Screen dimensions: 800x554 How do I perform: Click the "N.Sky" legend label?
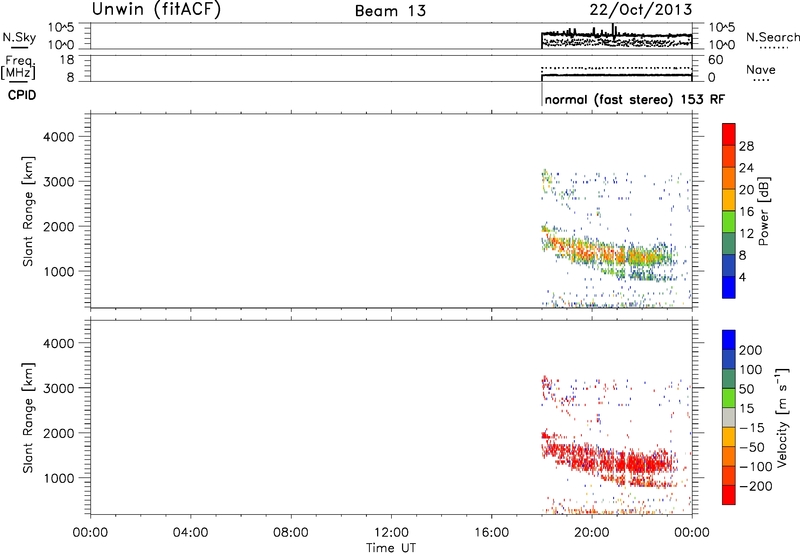[19, 37]
